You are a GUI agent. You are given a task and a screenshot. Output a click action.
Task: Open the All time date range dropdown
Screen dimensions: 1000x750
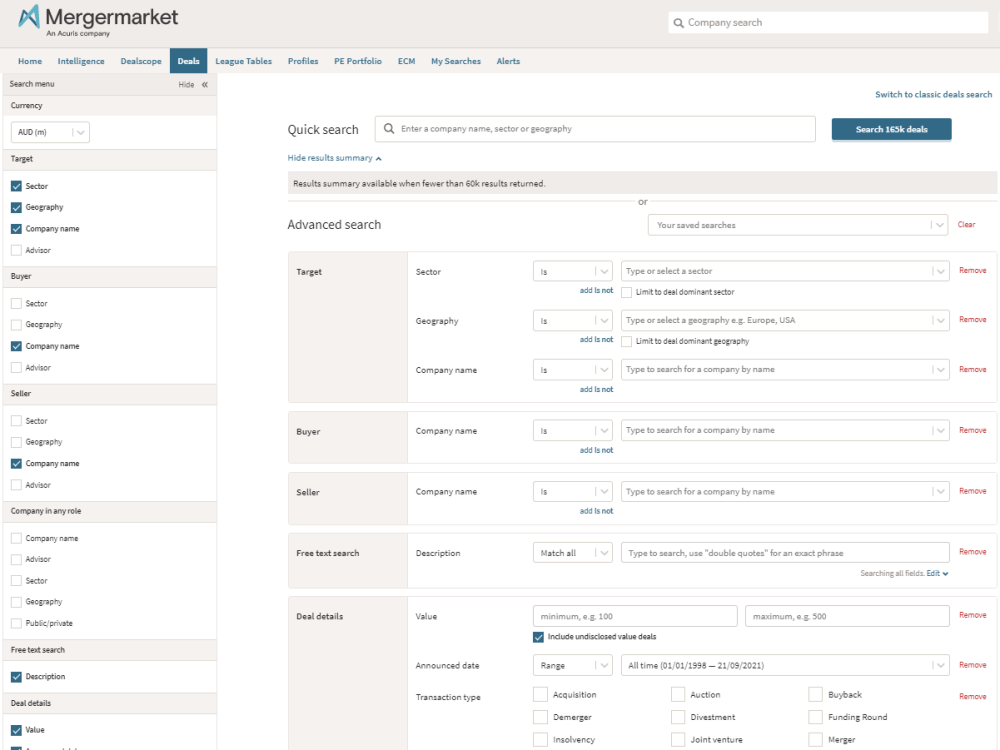pyautogui.click(x=785, y=665)
